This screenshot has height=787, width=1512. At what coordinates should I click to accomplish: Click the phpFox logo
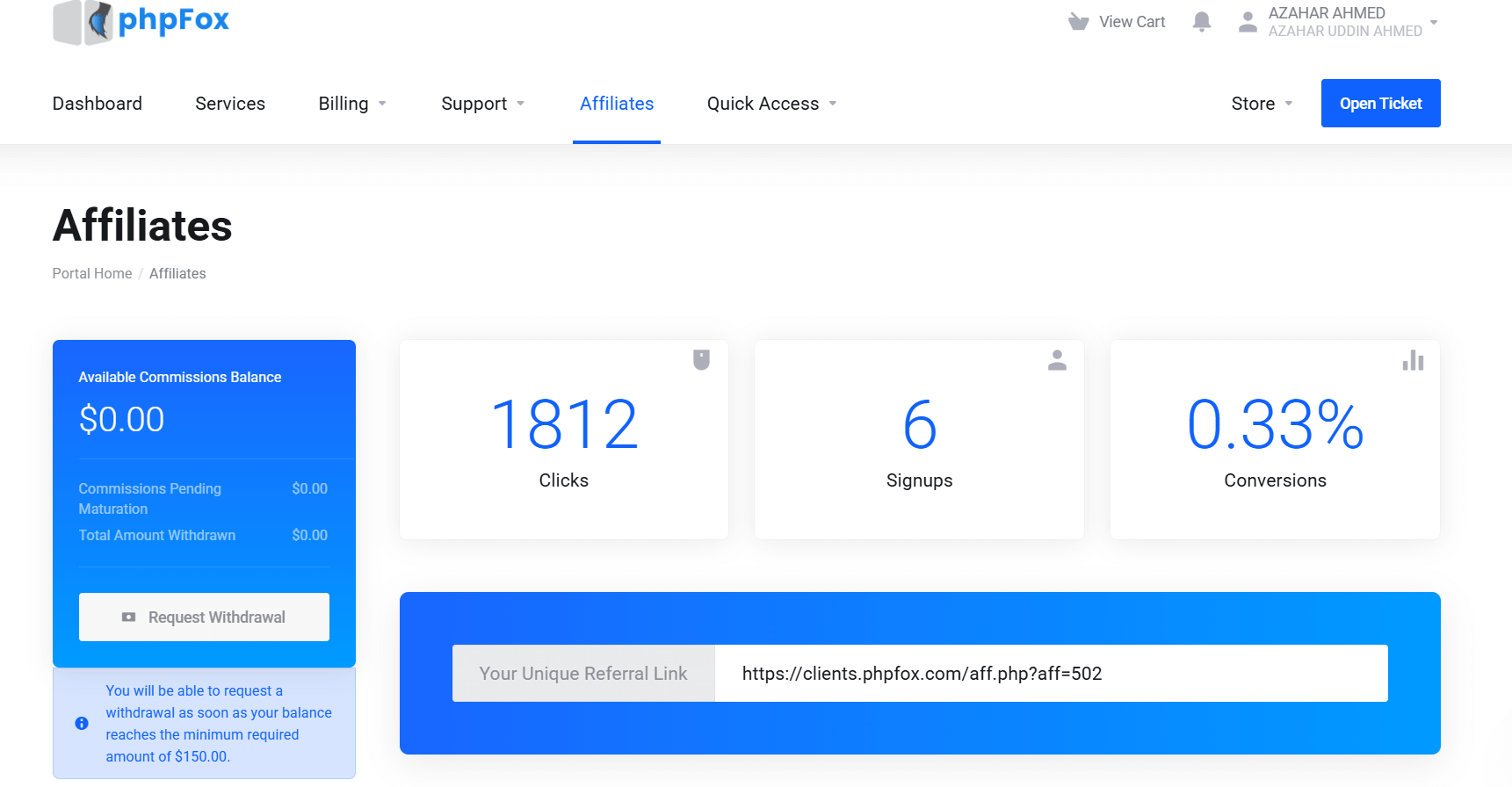[141, 21]
